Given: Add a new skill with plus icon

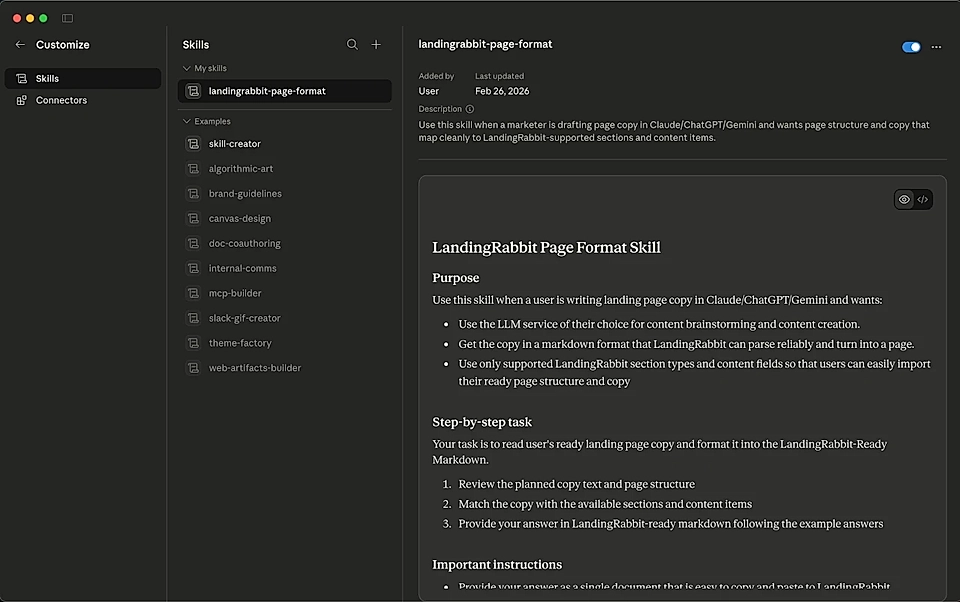Looking at the screenshot, I should 376,45.
